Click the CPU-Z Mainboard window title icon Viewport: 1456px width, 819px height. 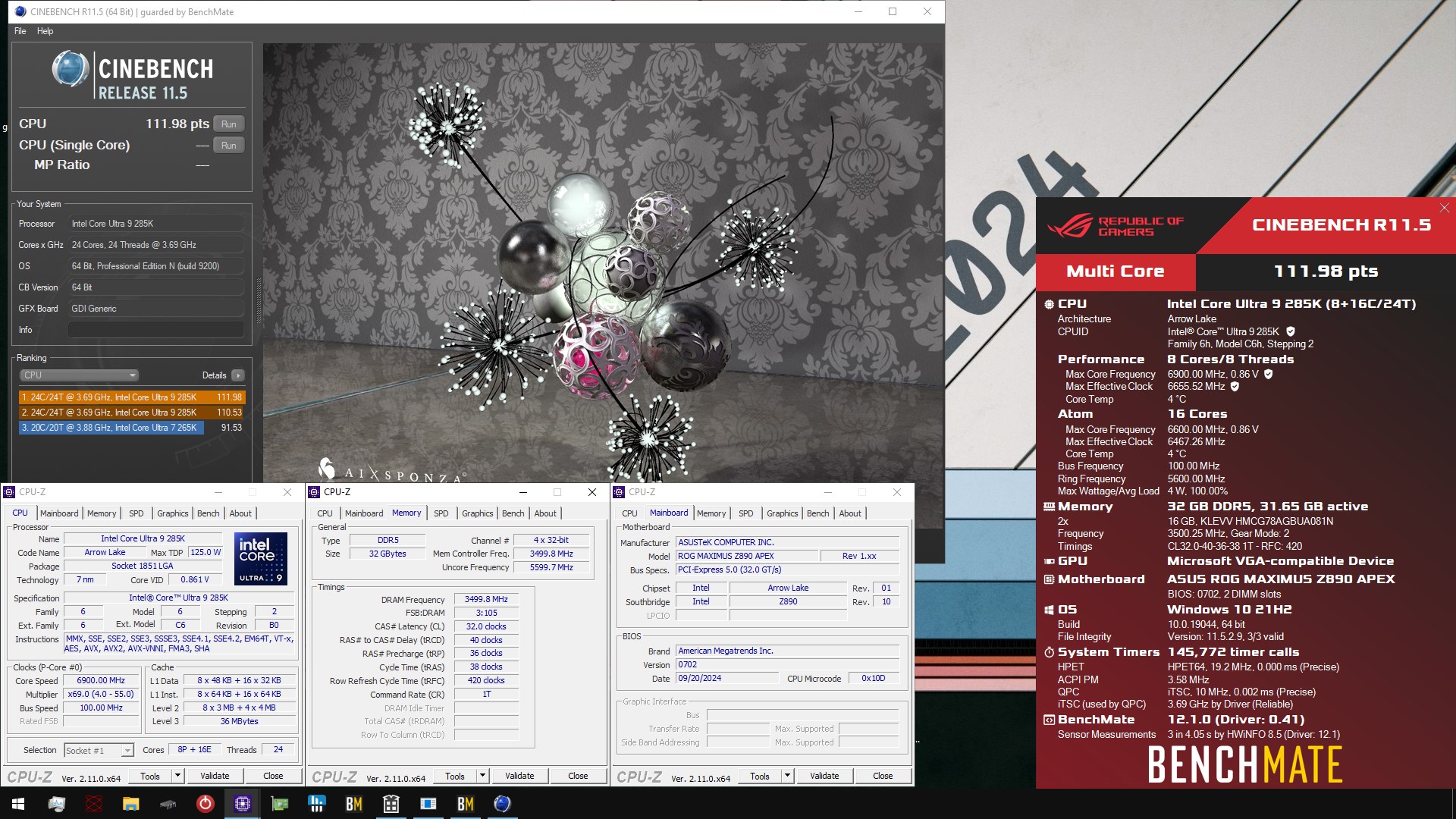point(619,492)
